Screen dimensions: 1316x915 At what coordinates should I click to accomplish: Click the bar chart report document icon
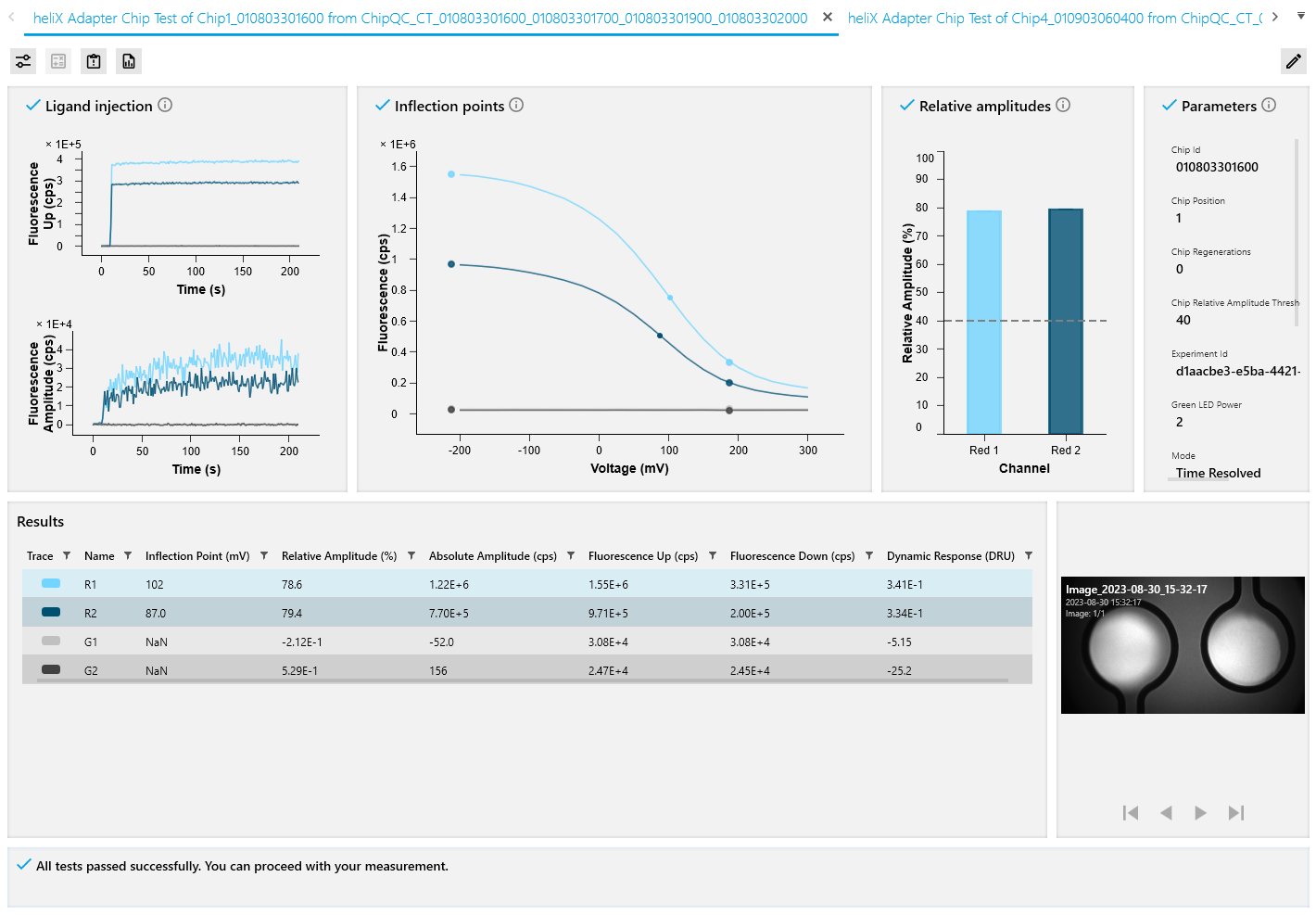coord(129,61)
